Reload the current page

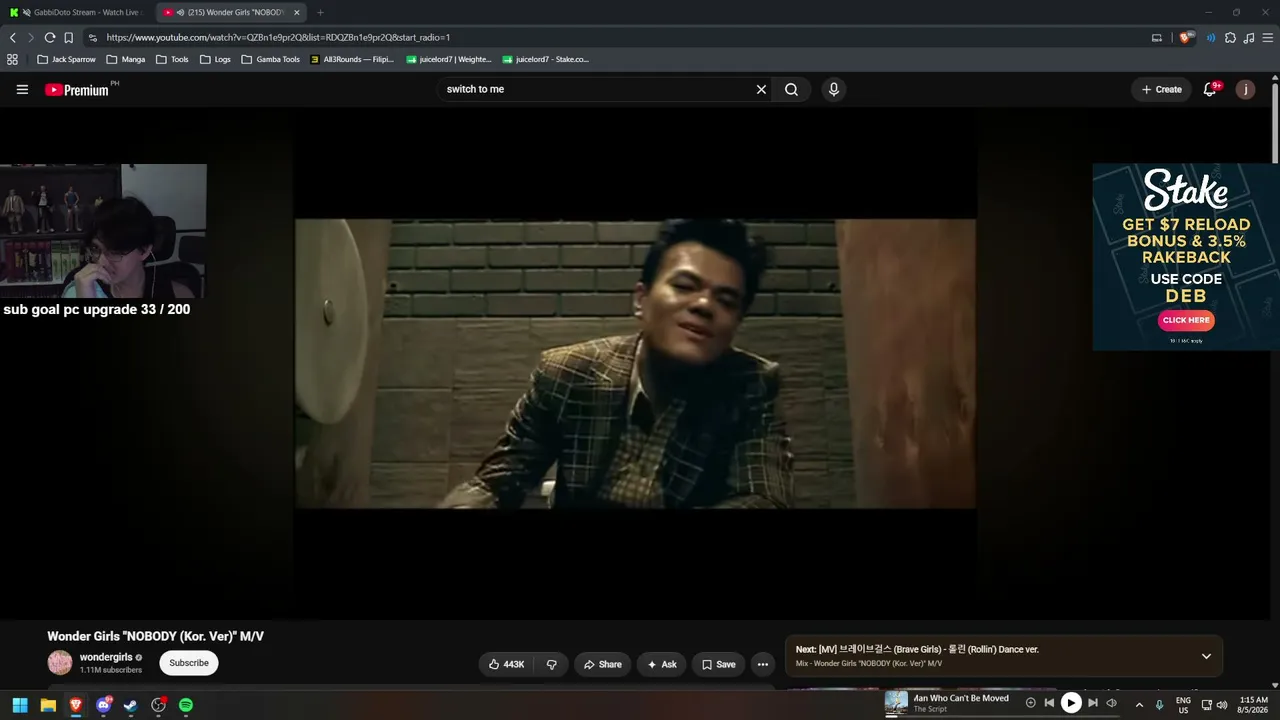[x=49, y=37]
